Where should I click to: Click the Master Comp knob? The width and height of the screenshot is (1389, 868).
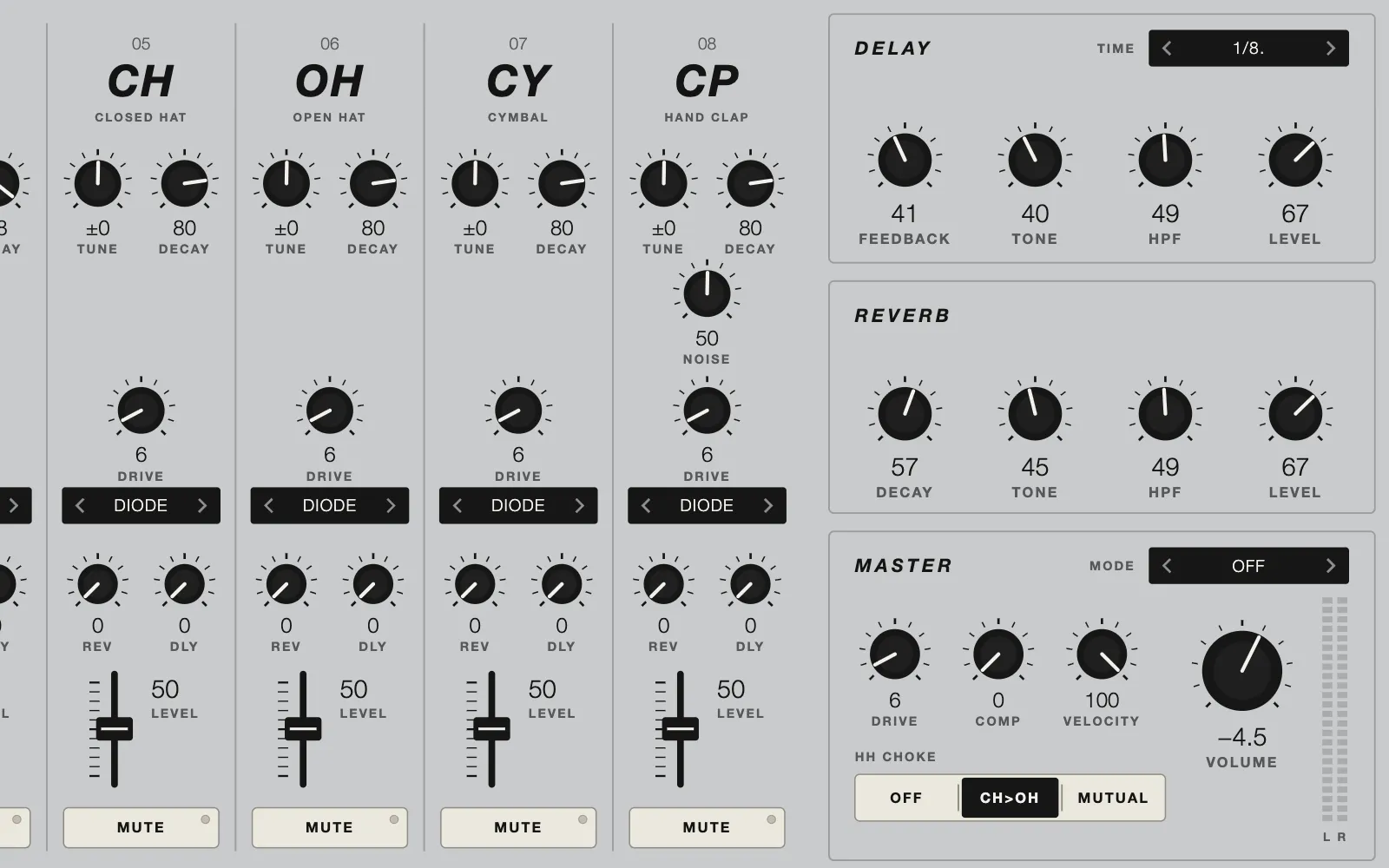(x=998, y=654)
